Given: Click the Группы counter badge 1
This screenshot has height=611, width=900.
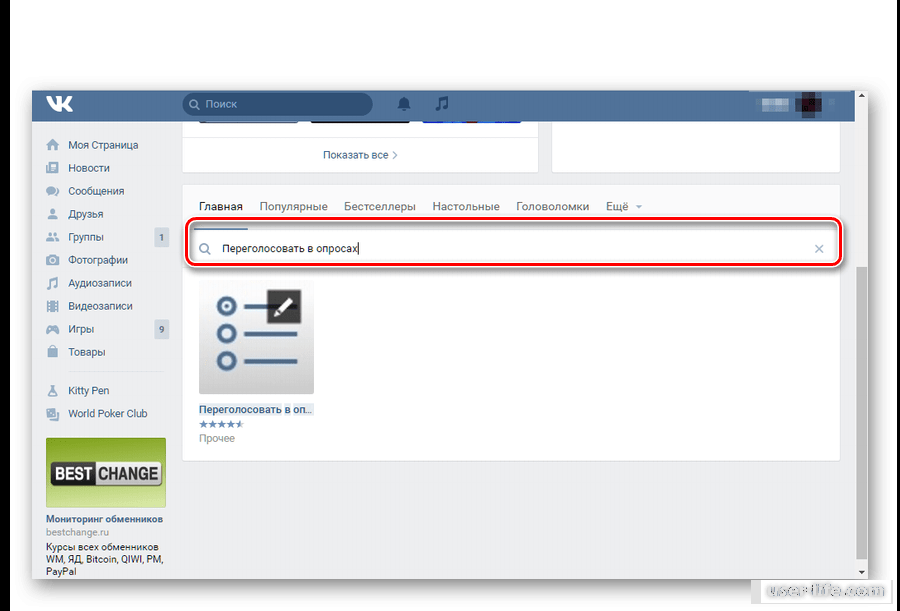Looking at the screenshot, I should (x=161, y=237).
